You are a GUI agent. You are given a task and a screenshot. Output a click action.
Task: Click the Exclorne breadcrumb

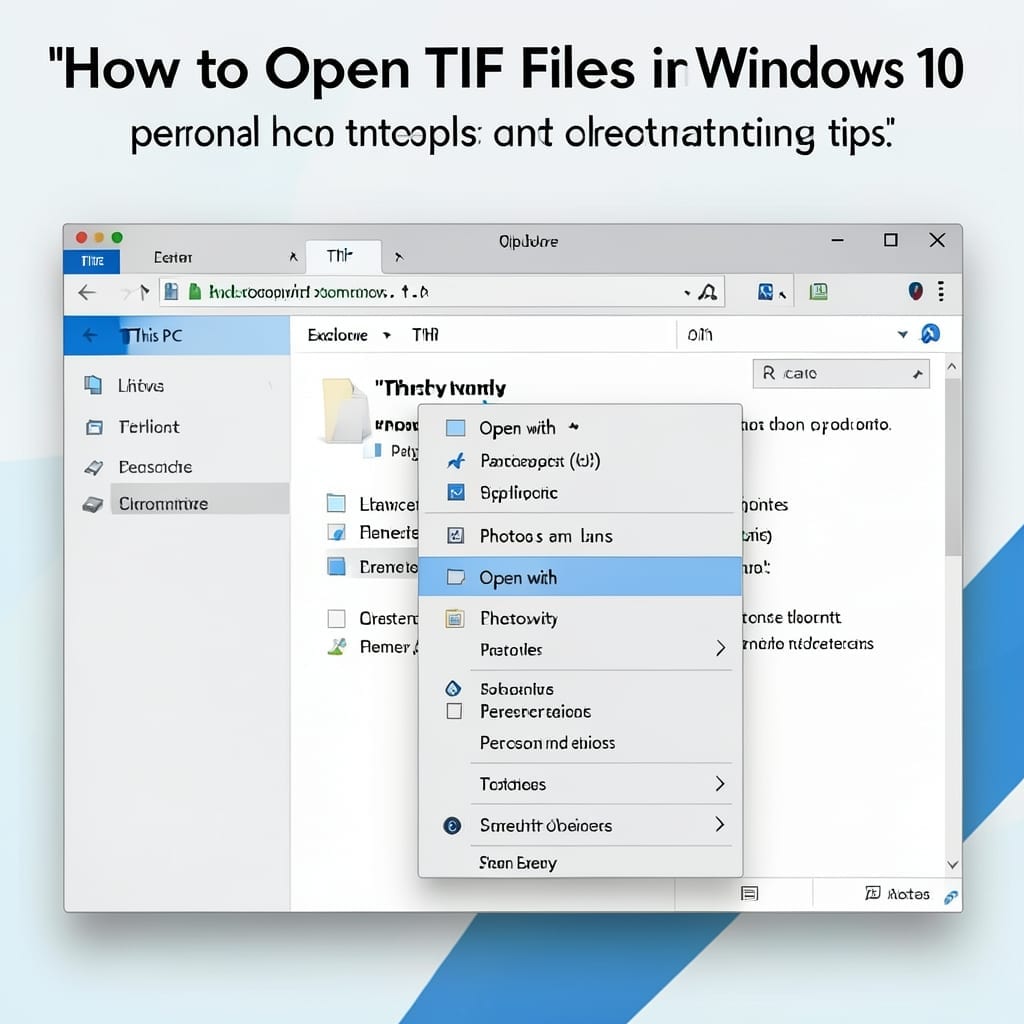[337, 335]
